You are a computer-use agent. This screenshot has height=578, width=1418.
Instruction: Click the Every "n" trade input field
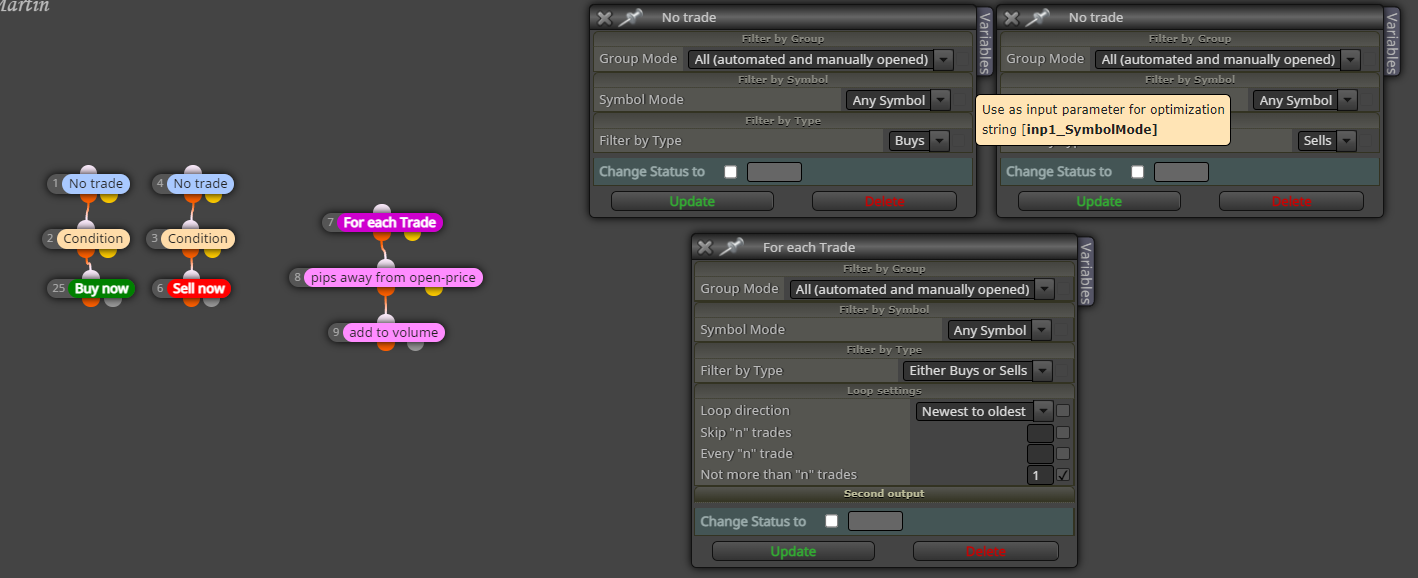[1040, 454]
